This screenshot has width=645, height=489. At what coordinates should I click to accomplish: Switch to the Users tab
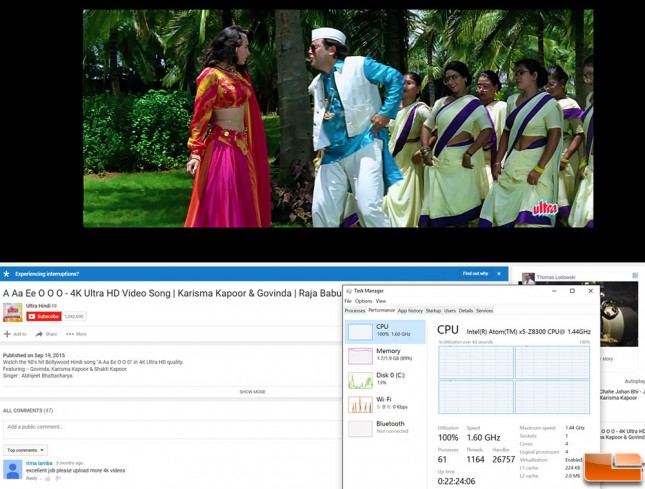tap(450, 311)
